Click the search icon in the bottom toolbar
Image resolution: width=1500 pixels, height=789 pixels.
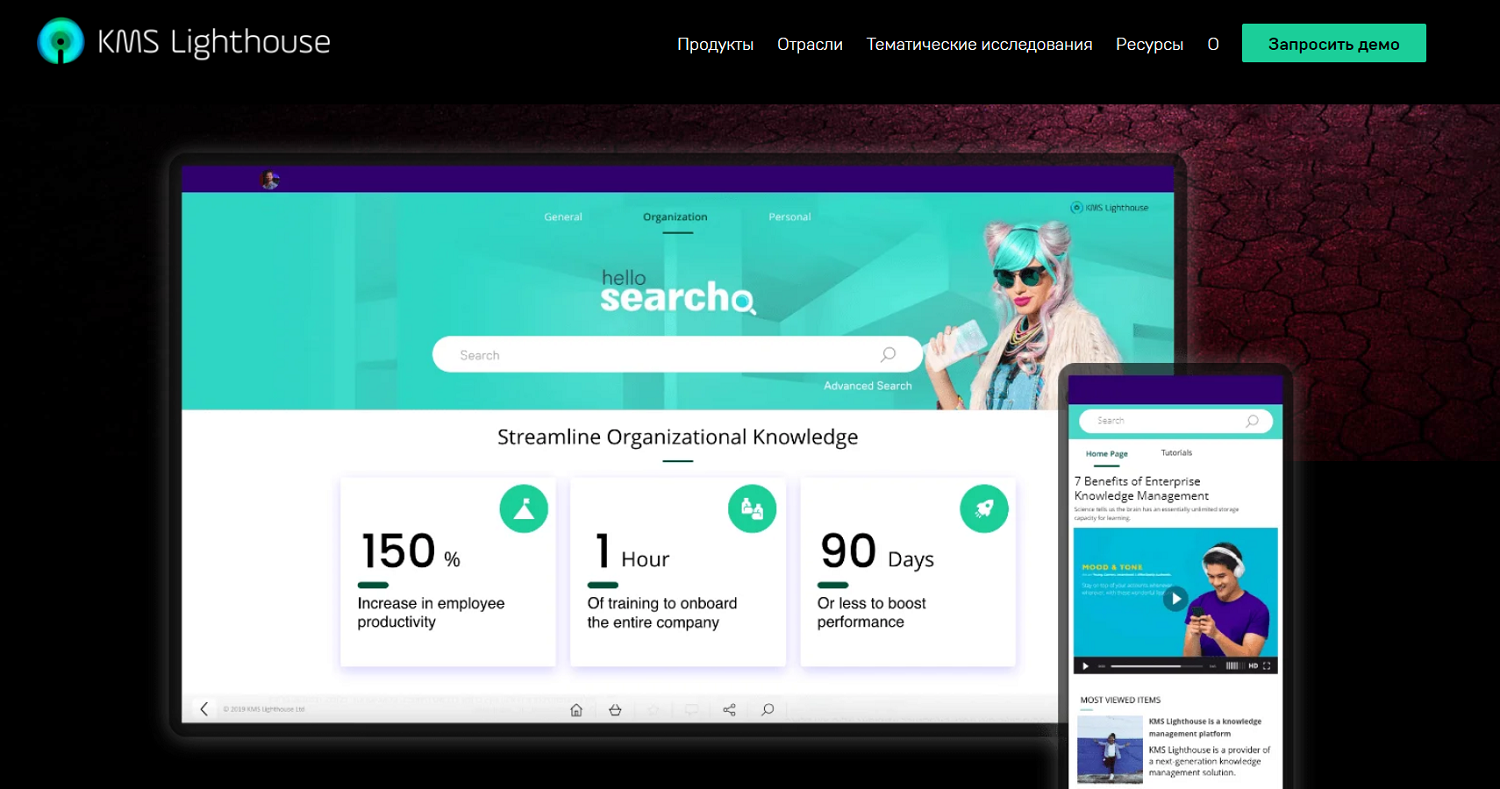point(767,710)
